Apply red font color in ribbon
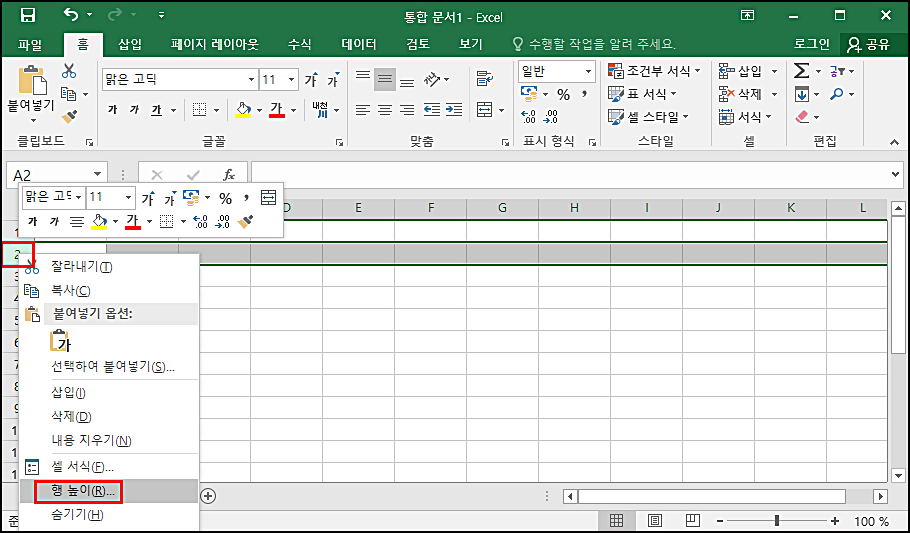The width and height of the screenshot is (910, 533). (277, 109)
